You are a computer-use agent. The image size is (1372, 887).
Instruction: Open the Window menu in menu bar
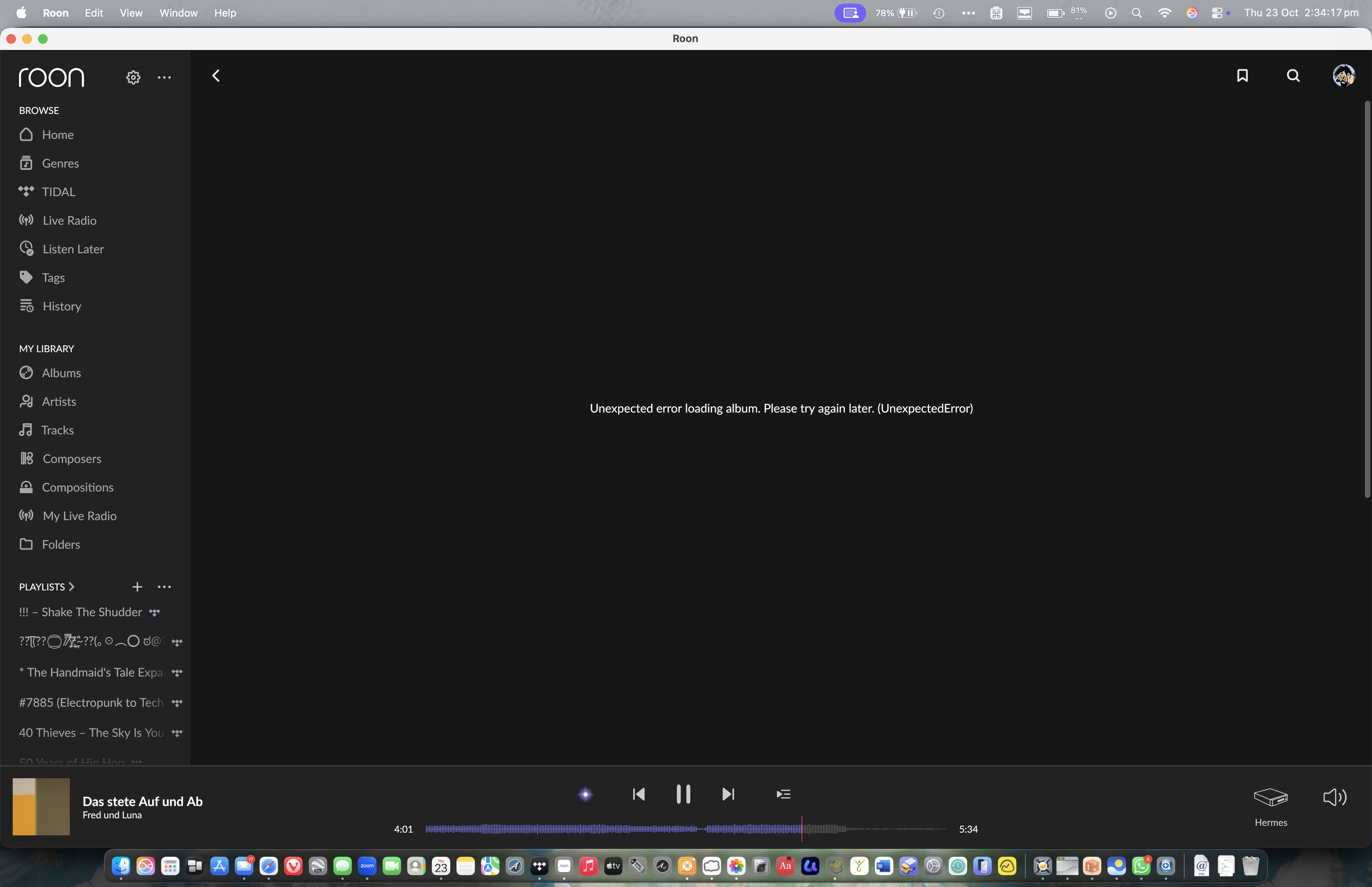coord(178,13)
